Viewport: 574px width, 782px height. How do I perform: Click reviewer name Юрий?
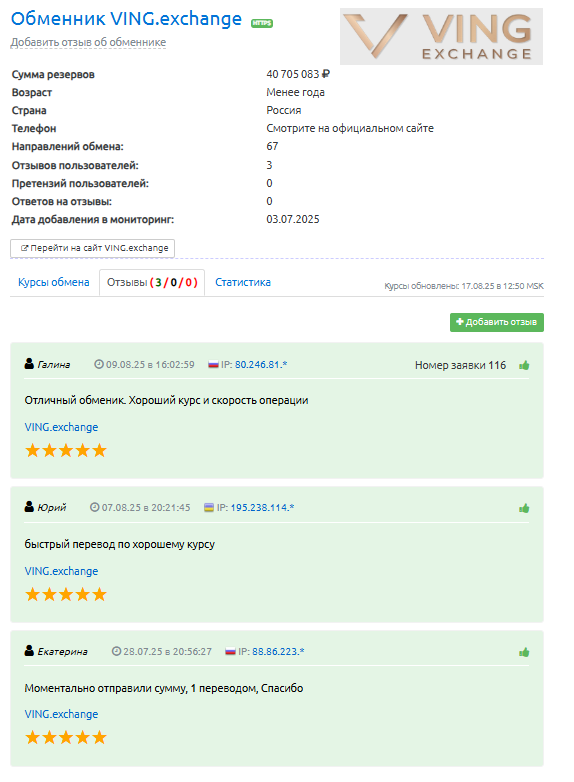point(52,508)
